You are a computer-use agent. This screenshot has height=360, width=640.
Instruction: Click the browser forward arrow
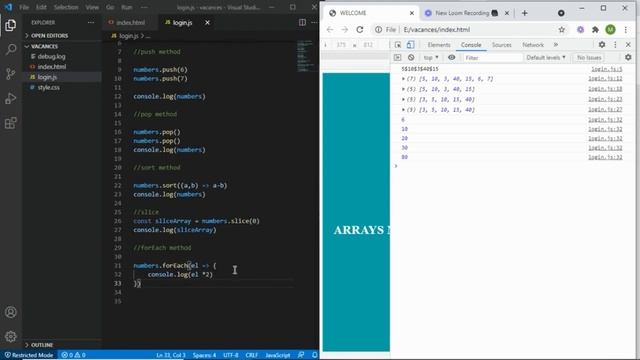[344, 29]
